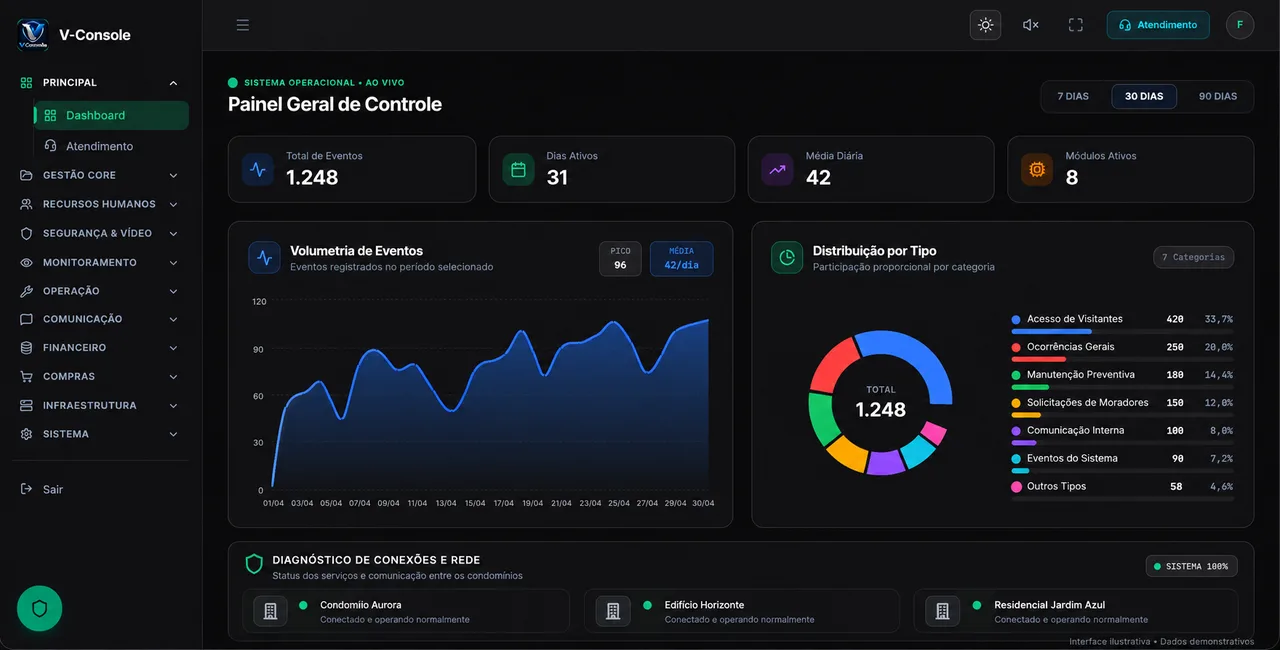
Task: Click the SISTEMA gear icon
Action: click(27, 435)
